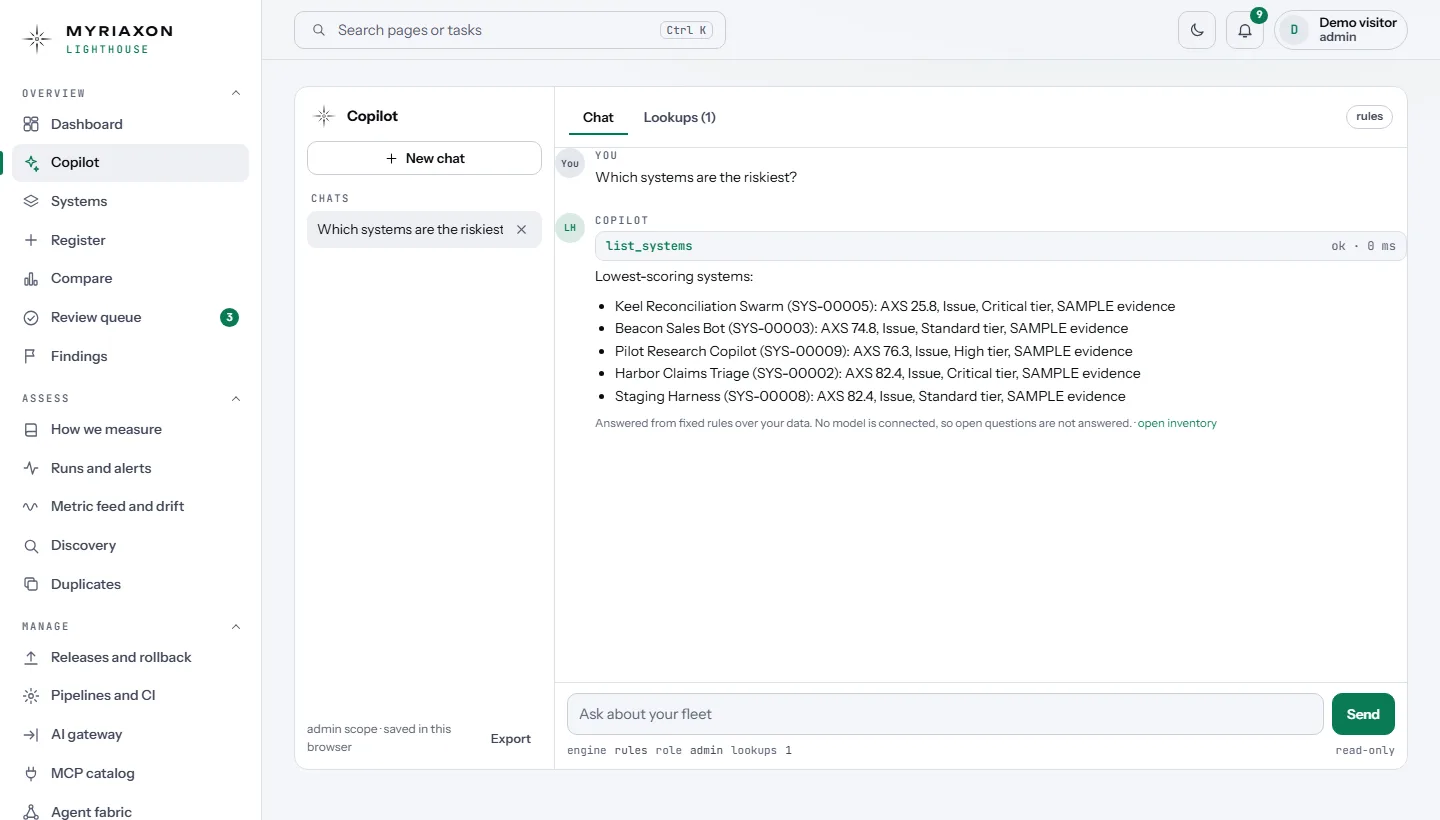Collapse the Assess sidebar section
Viewport: 1440px width, 820px height.
coord(236,398)
